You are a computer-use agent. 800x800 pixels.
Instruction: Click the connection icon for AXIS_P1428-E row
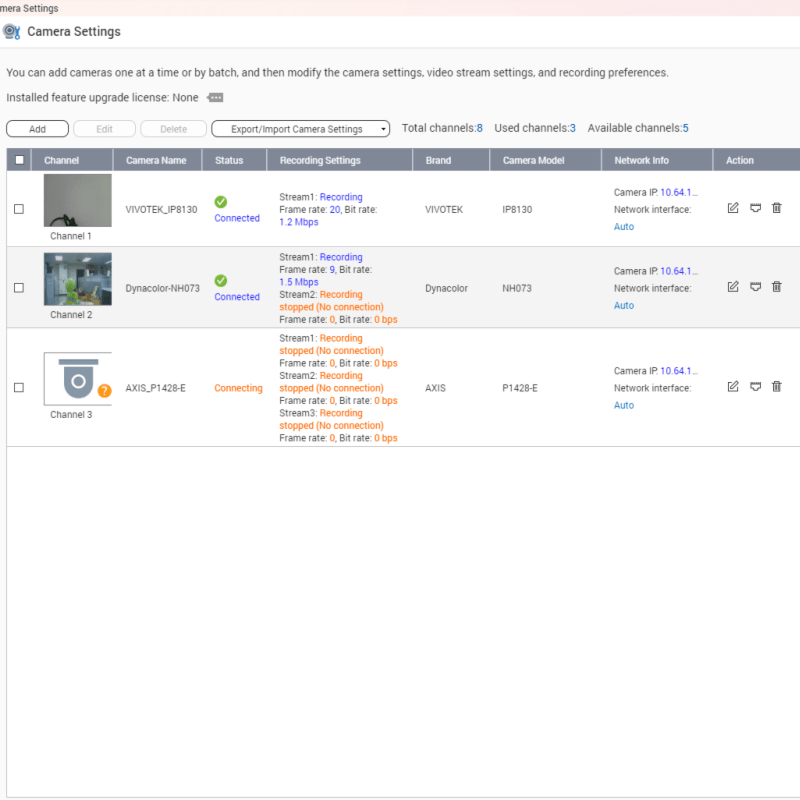(755, 387)
